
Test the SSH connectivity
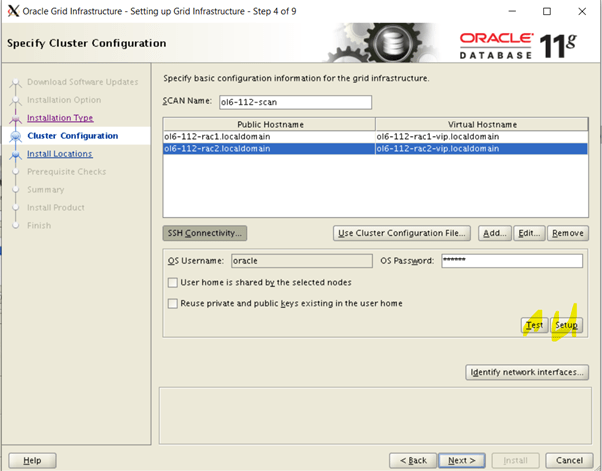coord(534,325)
